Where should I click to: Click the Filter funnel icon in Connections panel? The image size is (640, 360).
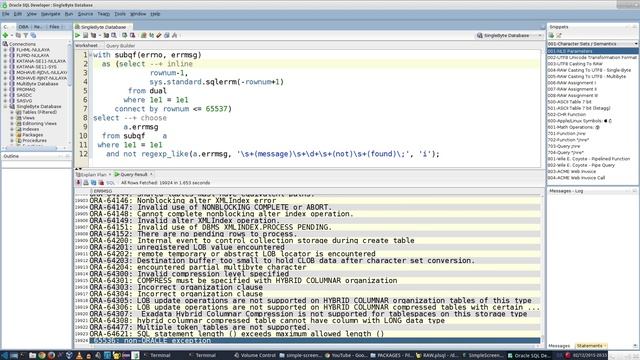[x=26, y=36]
